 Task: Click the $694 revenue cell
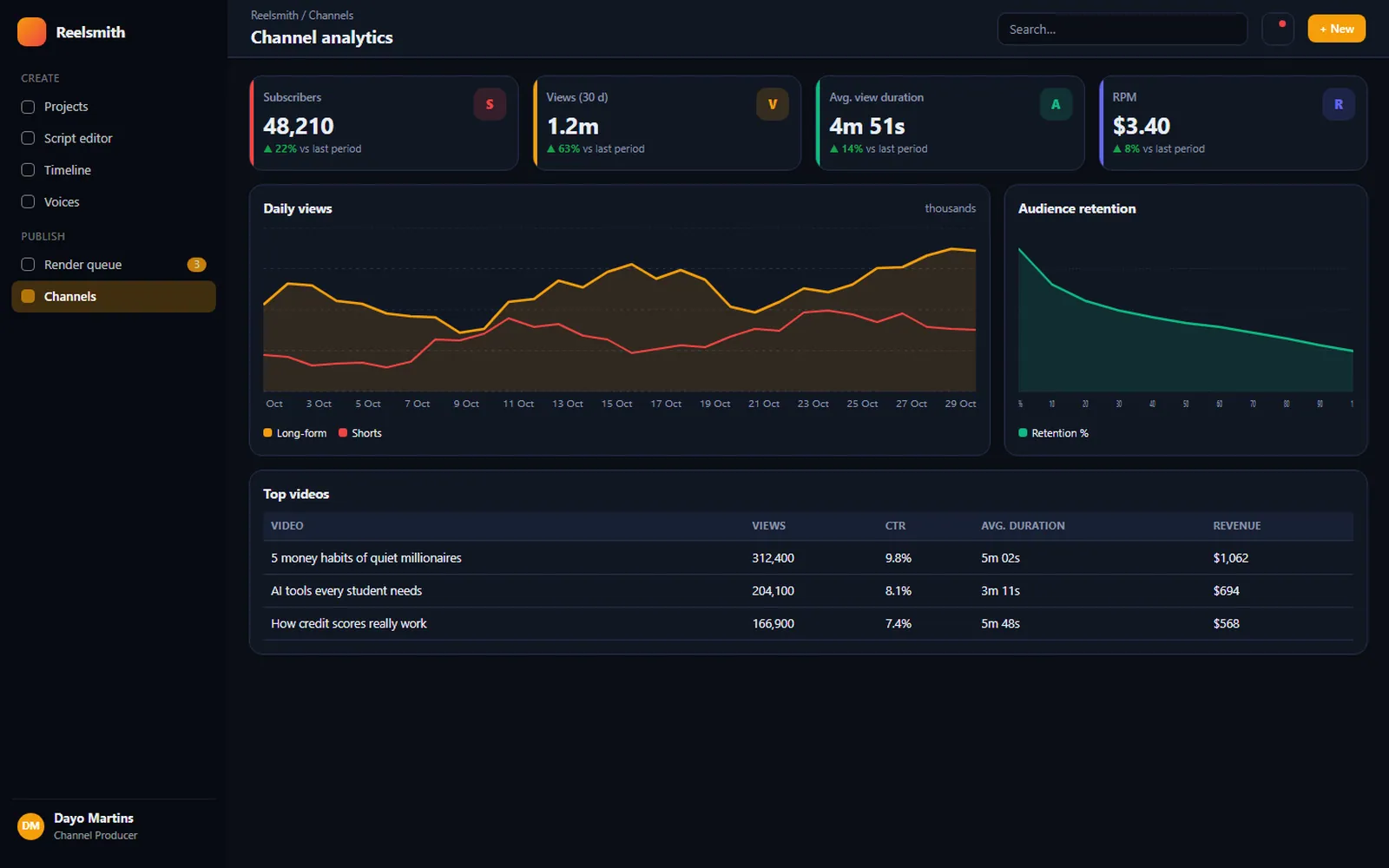[1227, 591]
